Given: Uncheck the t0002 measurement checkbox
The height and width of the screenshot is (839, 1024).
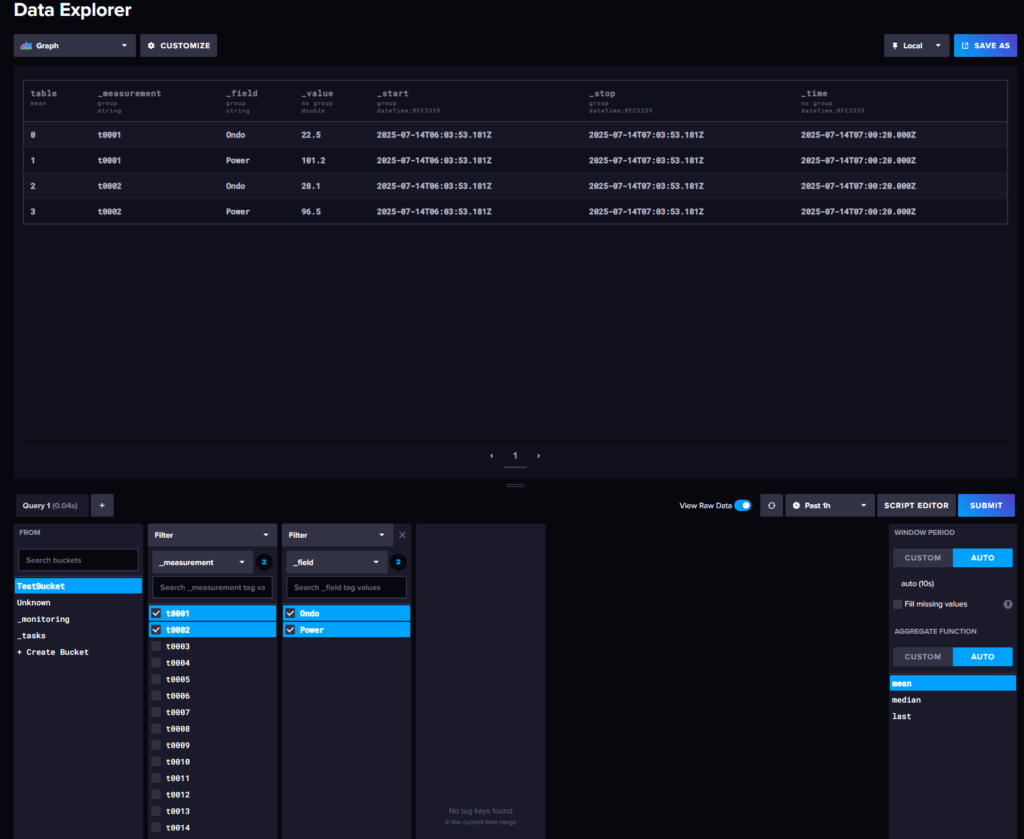Looking at the screenshot, I should 156,629.
